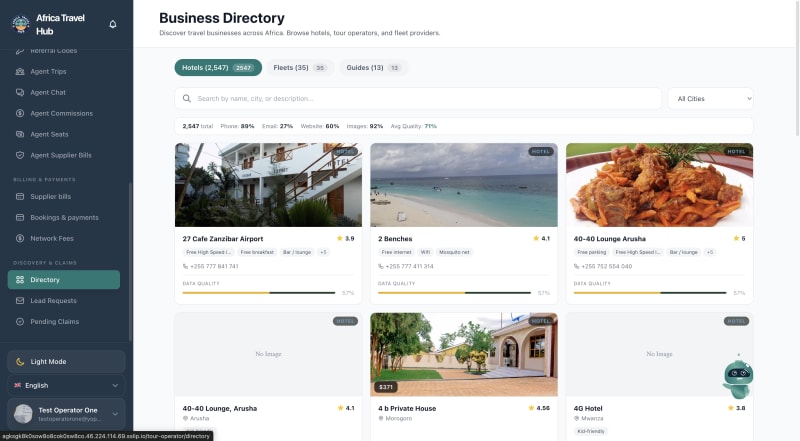This screenshot has width=800, height=441.
Task: Click the 4G Hotel listing title
Action: 588,408
